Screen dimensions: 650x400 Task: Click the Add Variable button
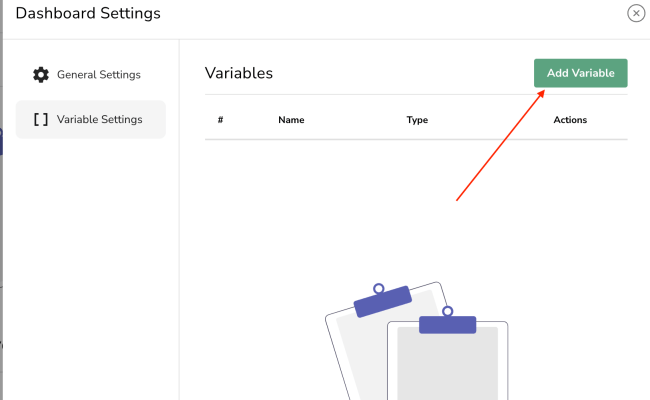coord(580,73)
